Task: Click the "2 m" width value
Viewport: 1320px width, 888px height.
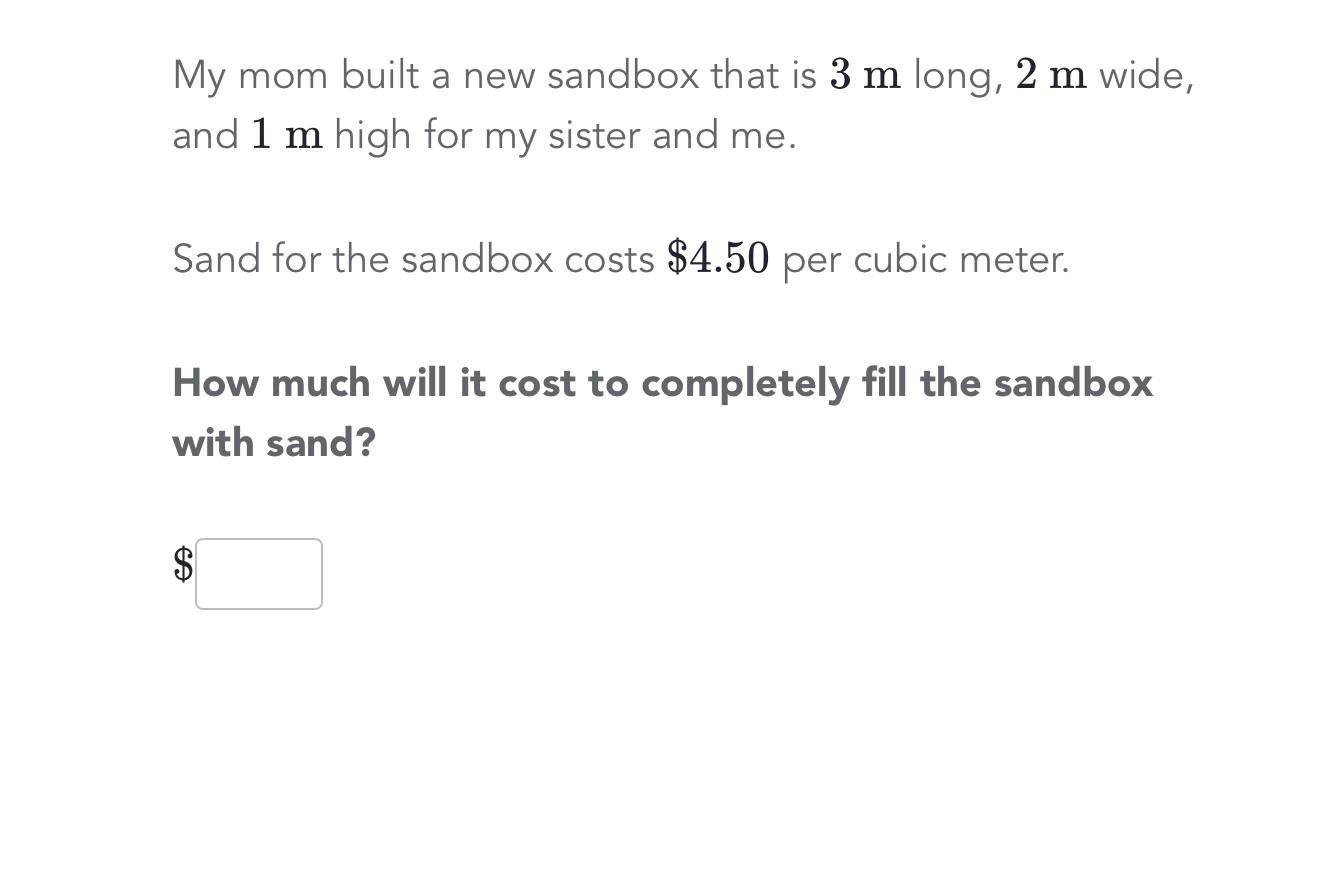Action: coord(1051,75)
